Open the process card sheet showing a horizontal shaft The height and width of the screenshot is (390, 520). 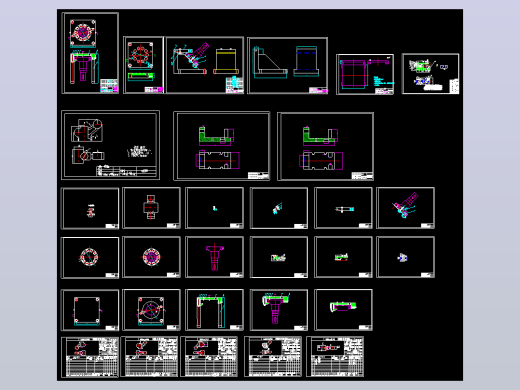(335, 357)
